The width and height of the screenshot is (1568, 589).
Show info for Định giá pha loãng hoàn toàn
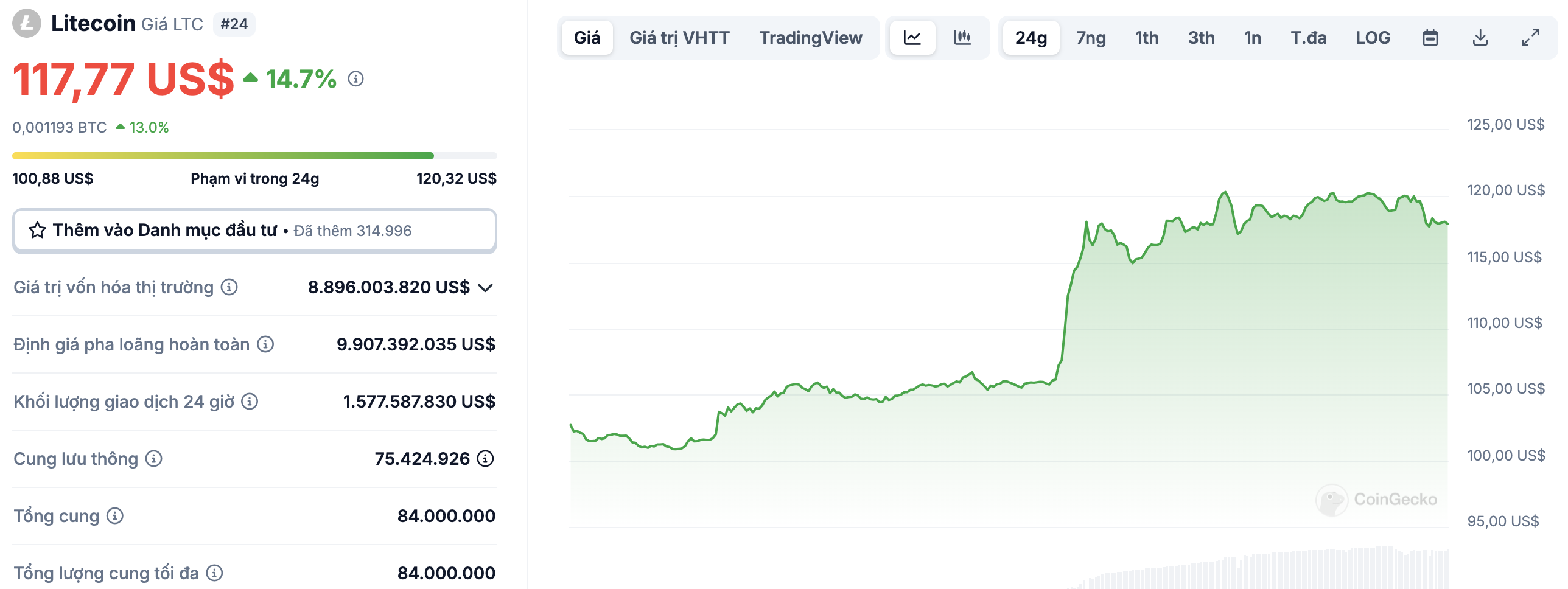[265, 344]
